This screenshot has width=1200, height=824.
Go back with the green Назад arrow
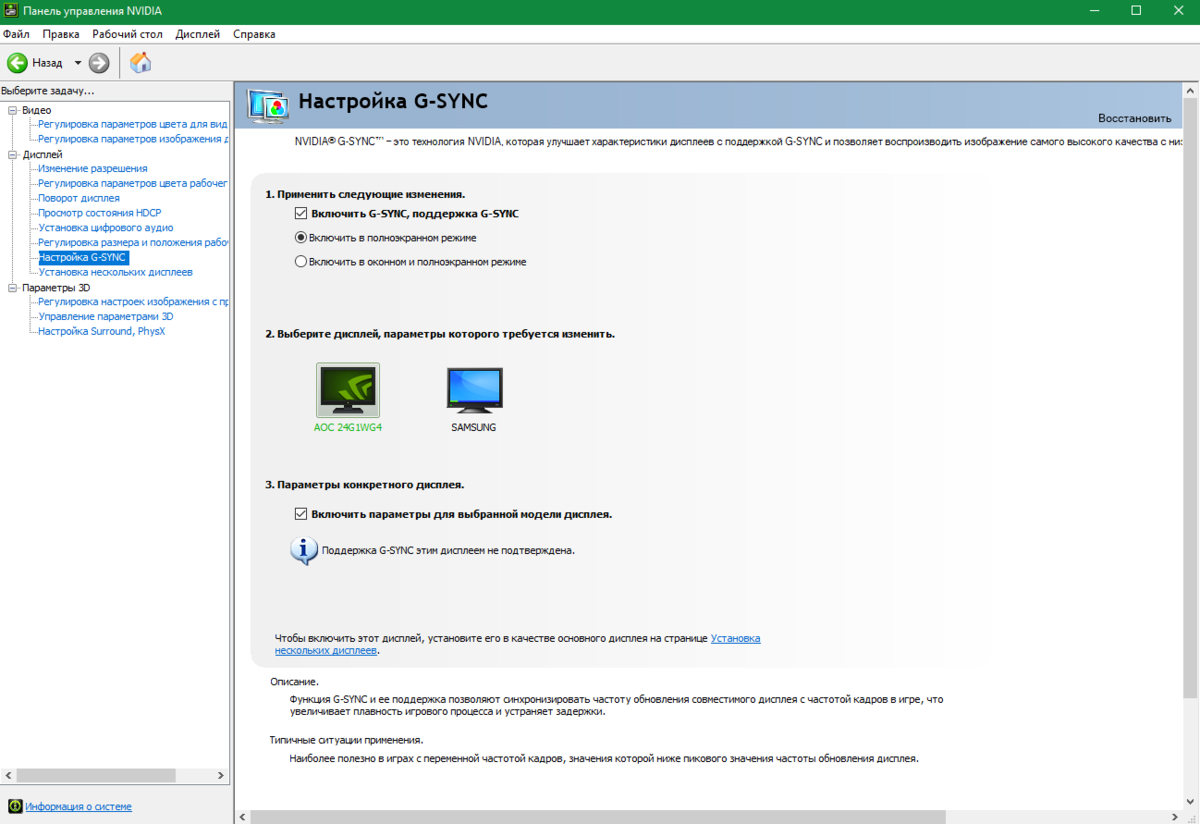(x=18, y=63)
